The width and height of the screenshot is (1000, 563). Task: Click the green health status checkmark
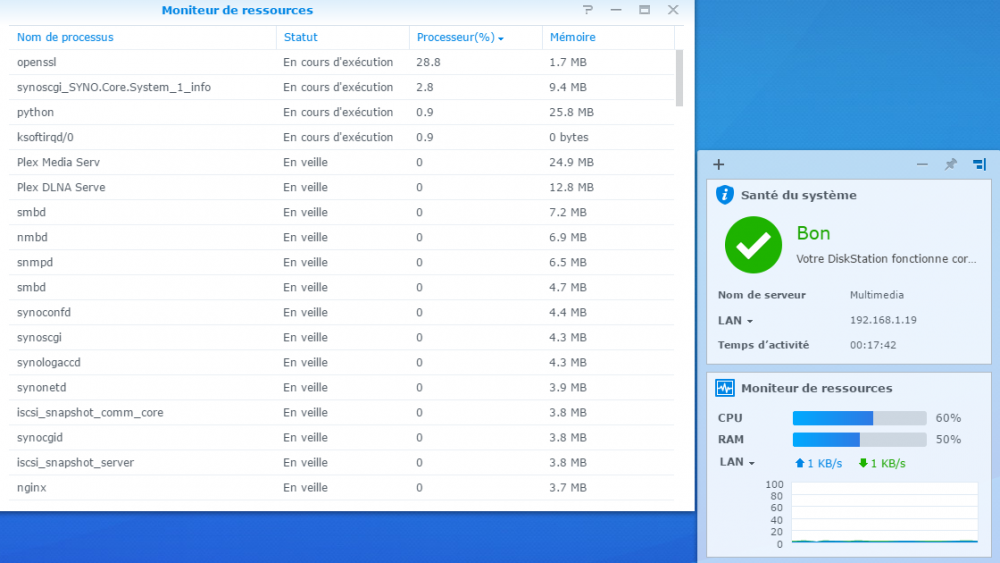point(753,245)
